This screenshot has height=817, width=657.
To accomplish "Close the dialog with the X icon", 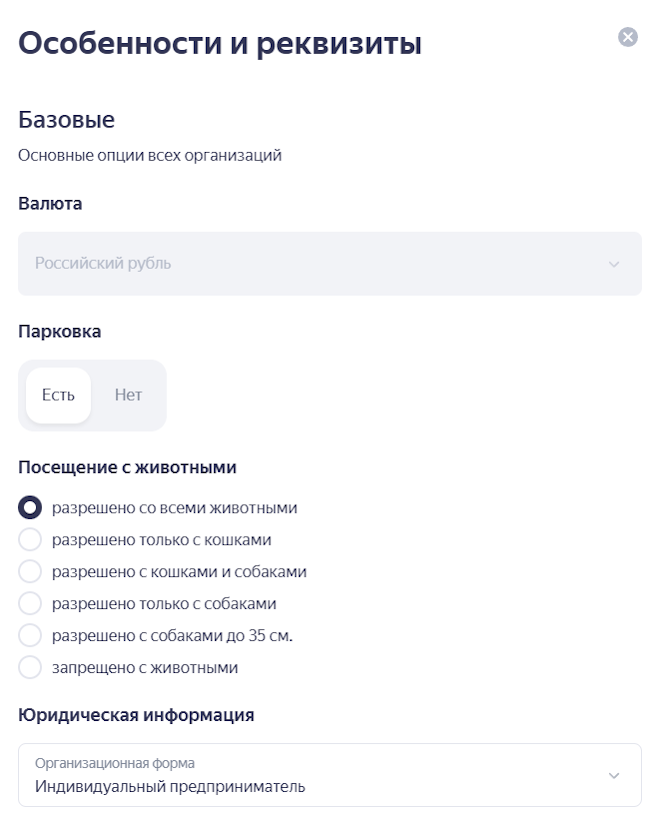I will pyautogui.click(x=627, y=37).
